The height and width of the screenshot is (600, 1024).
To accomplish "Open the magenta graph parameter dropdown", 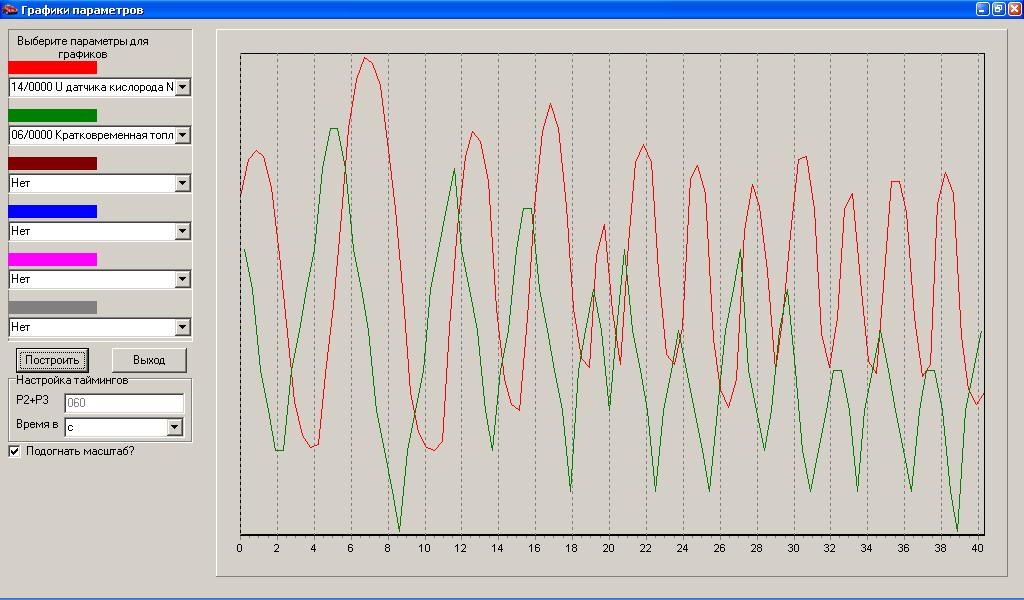I will (182, 279).
